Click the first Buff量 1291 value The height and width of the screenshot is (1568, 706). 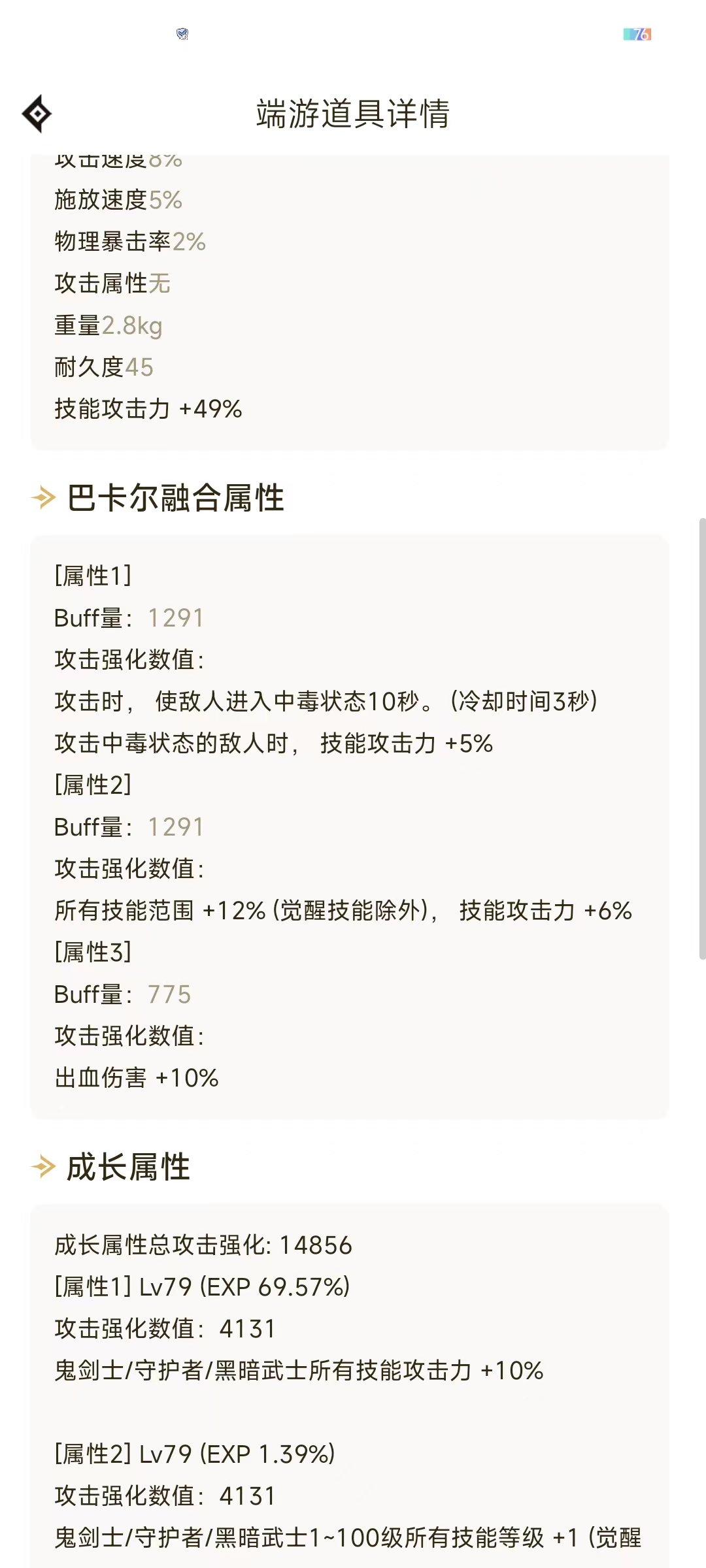tap(176, 618)
